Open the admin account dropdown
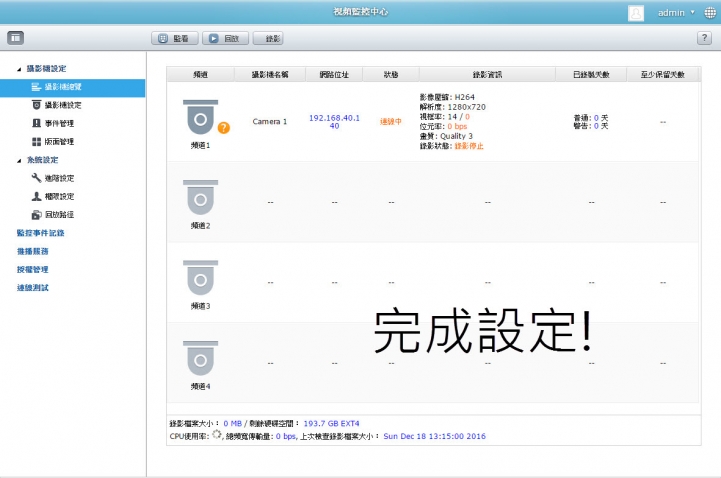The image size is (721, 478). [x=675, y=13]
